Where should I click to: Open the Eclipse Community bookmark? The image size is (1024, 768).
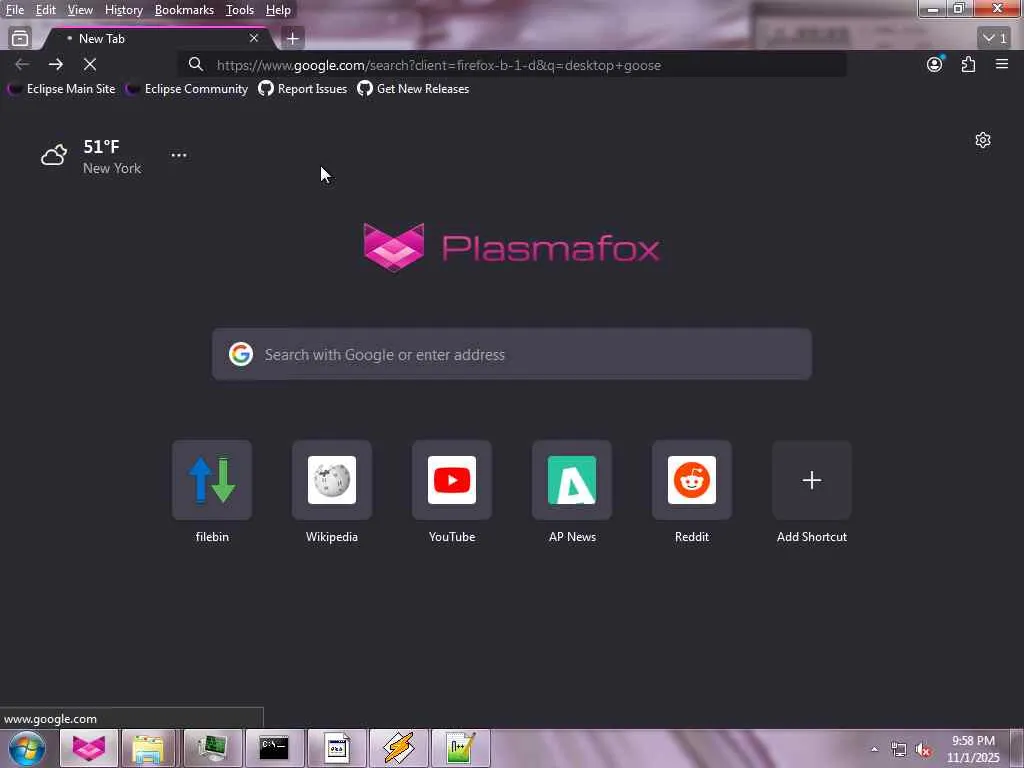(x=187, y=89)
